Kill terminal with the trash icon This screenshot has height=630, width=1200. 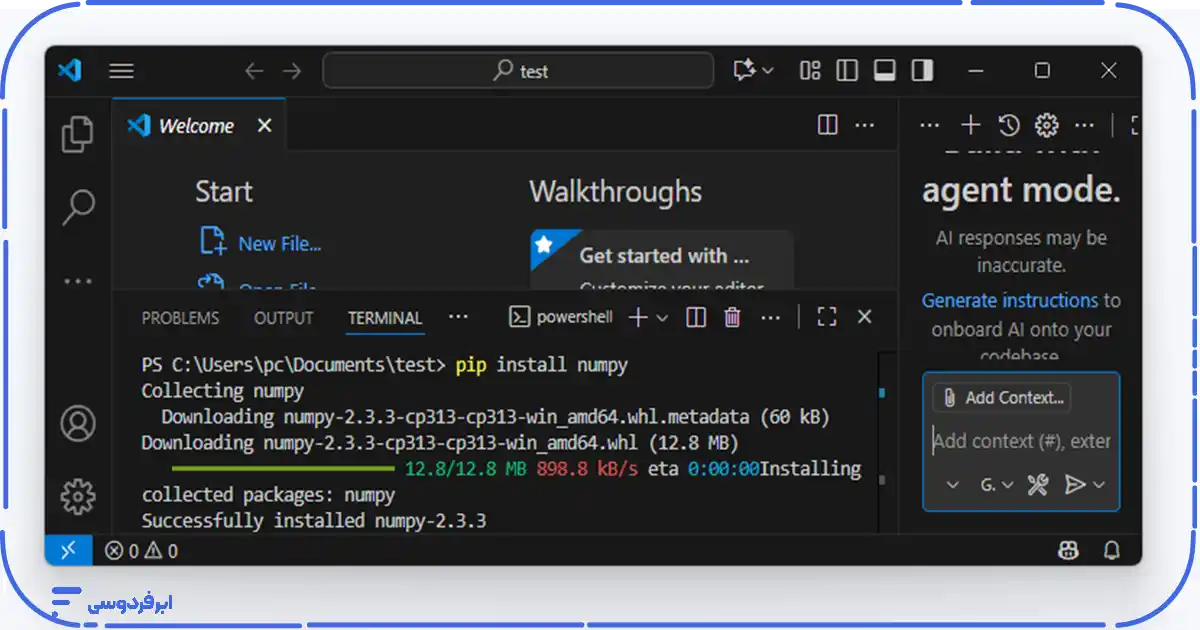[x=732, y=317]
